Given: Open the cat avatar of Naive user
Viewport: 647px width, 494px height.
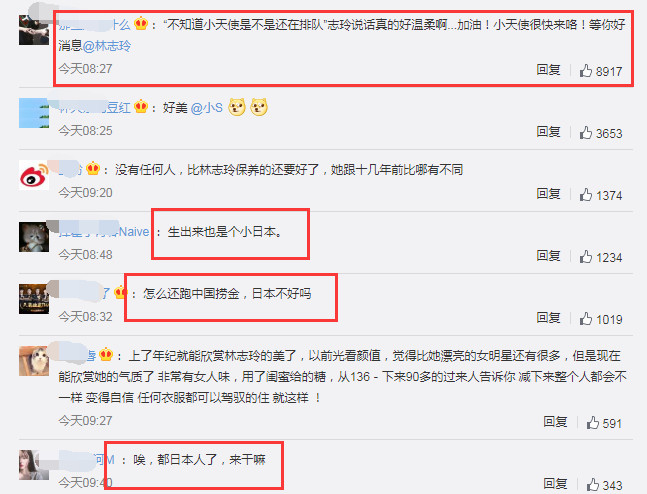Looking at the screenshot, I should [34, 237].
